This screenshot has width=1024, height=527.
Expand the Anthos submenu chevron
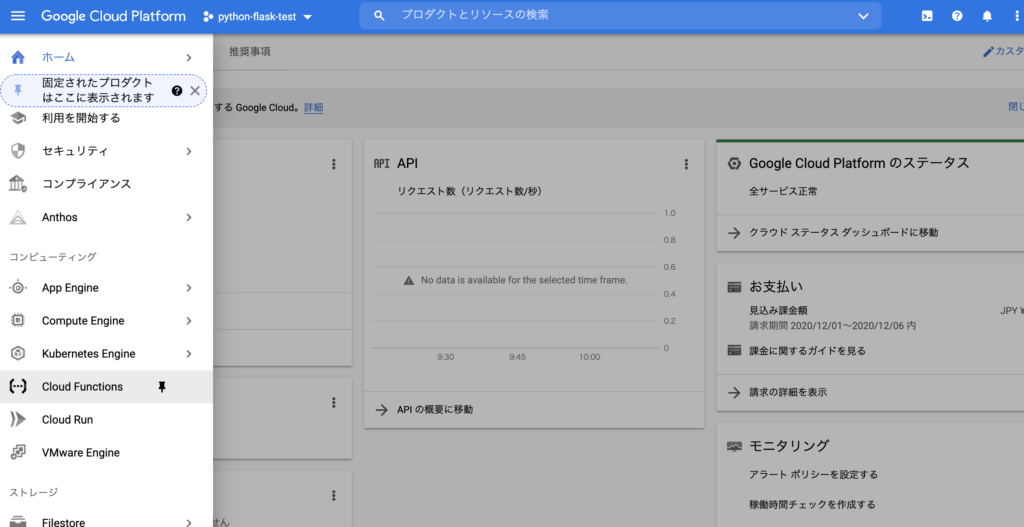pos(189,217)
